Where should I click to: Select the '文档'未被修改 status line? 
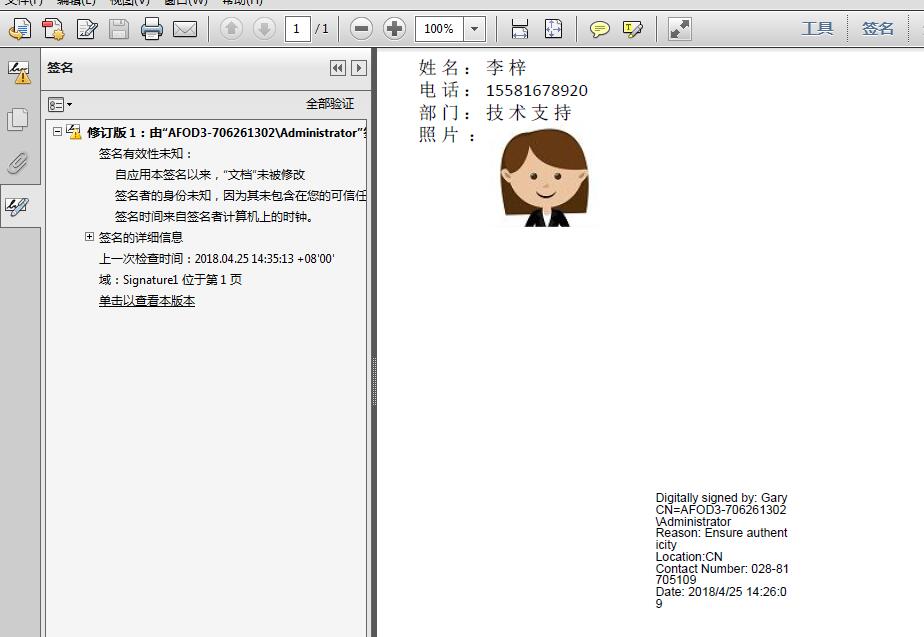coord(210,175)
